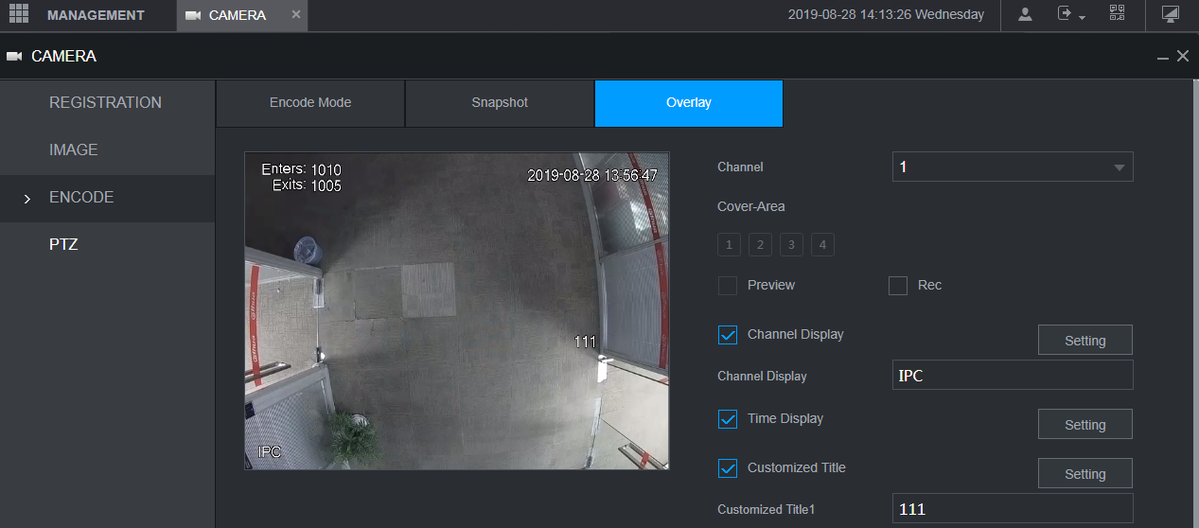Minimize the CAMERA panel
The image size is (1199, 528).
tap(1163, 57)
